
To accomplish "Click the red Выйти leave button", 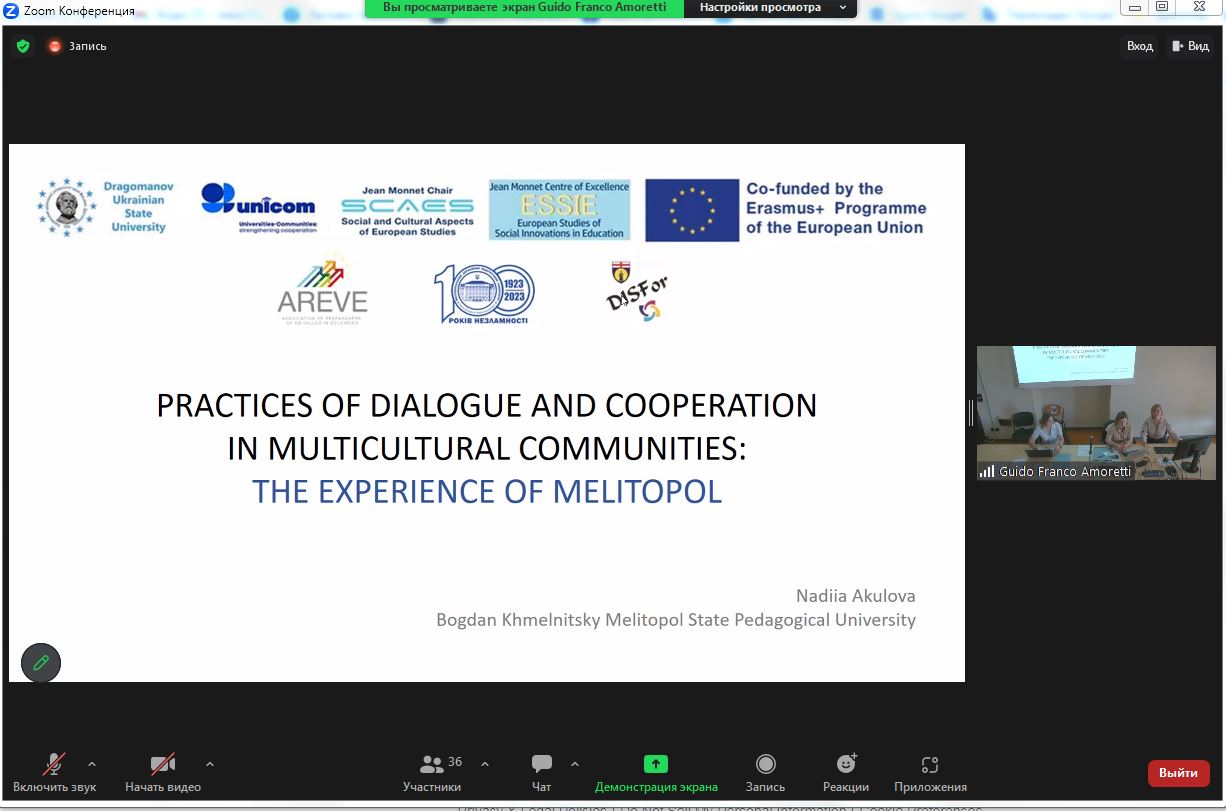I will (x=1178, y=773).
